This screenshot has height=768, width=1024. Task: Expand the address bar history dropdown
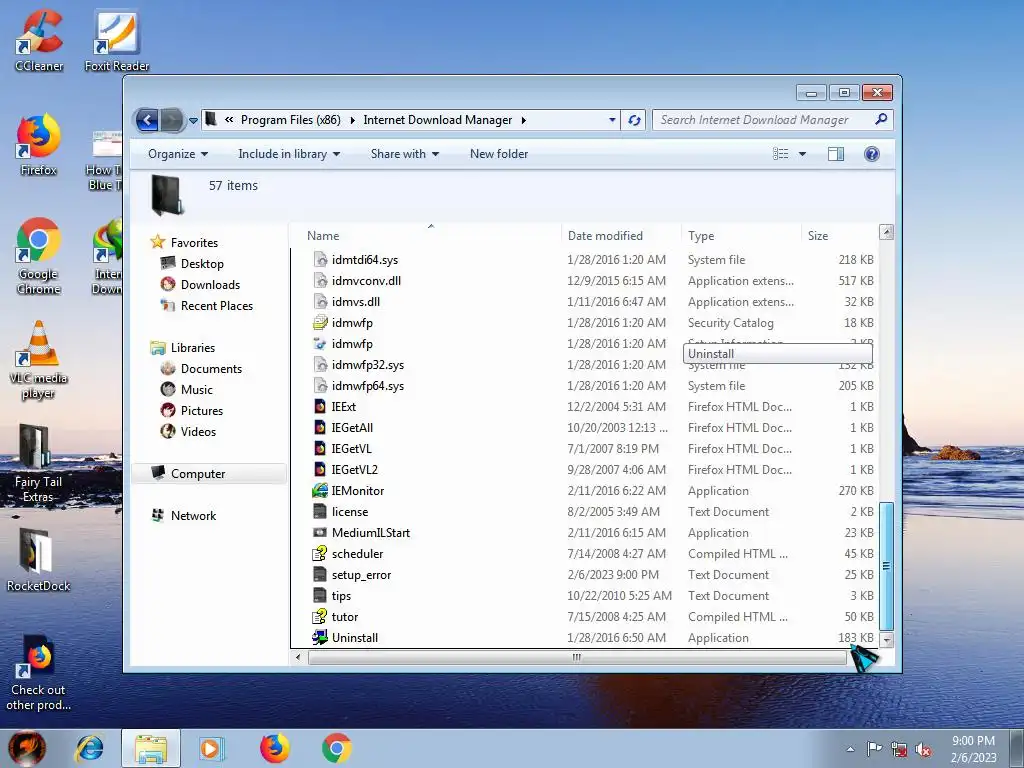pos(611,120)
